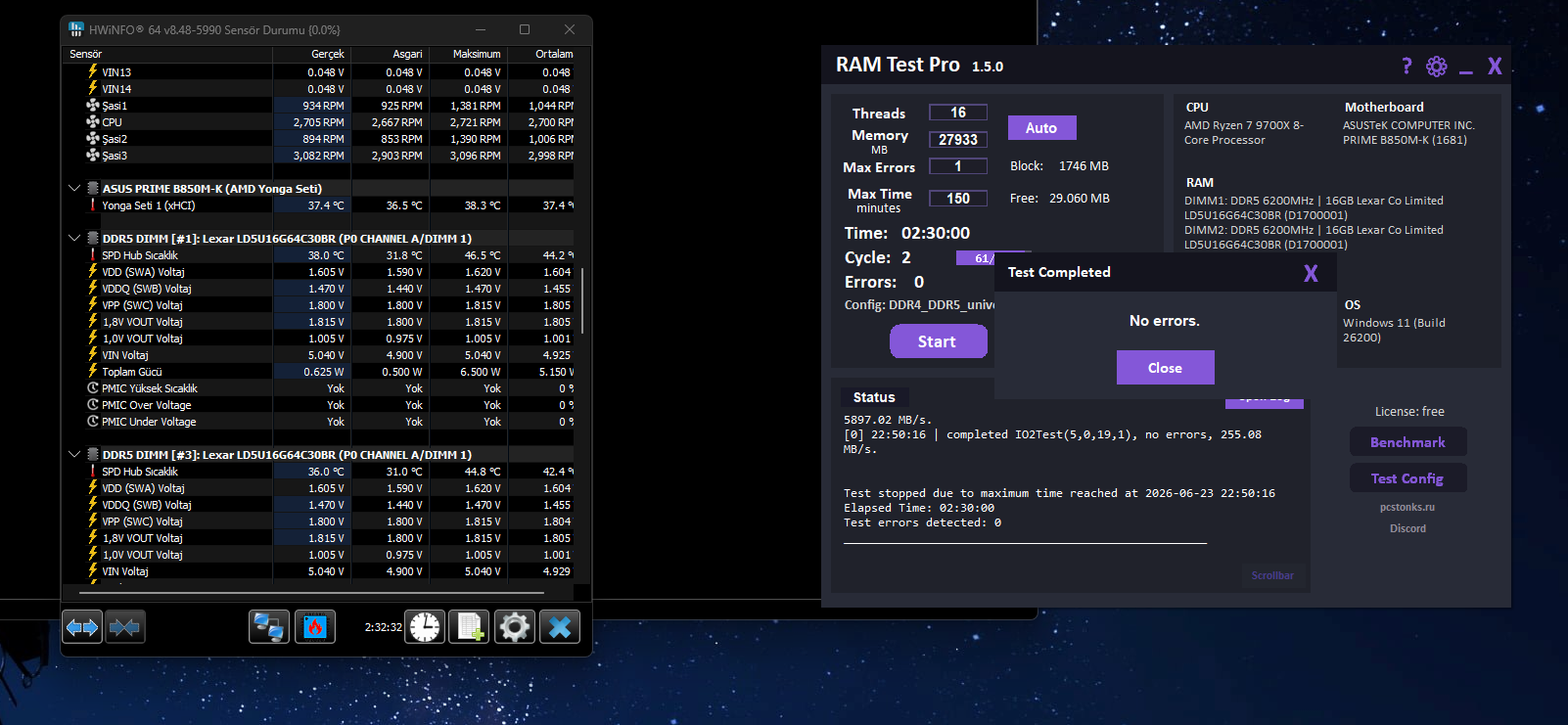Select 1,8V VOUT Voltaj under DIMM [#3]
Screen dimensions: 1568x725
pos(318,538)
